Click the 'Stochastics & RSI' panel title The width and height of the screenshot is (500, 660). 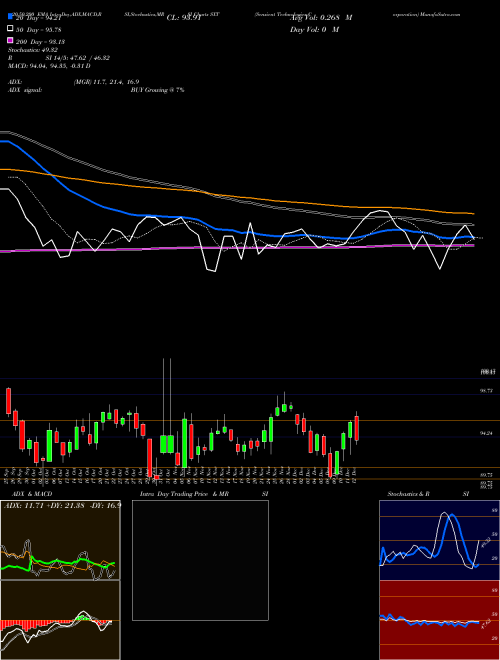pyautogui.click(x=428, y=494)
